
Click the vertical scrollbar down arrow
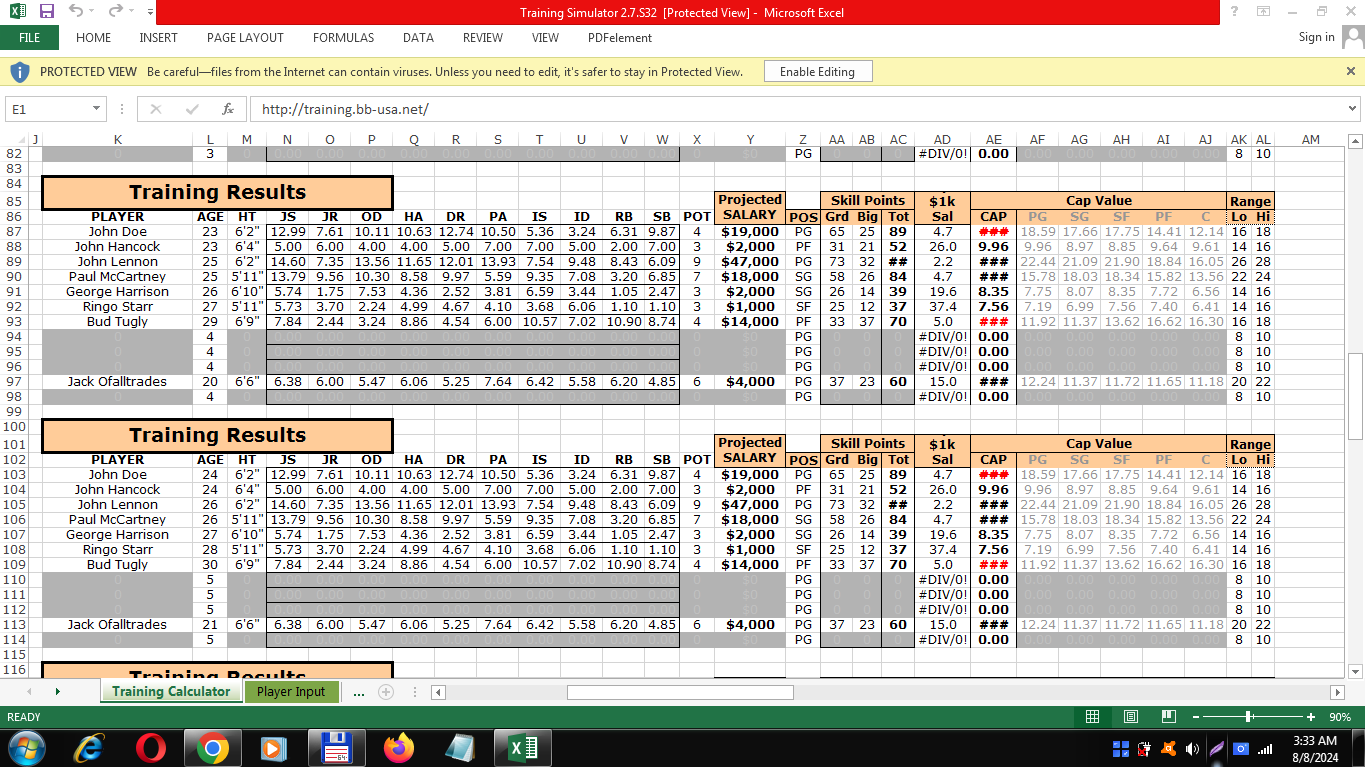pos(1356,671)
